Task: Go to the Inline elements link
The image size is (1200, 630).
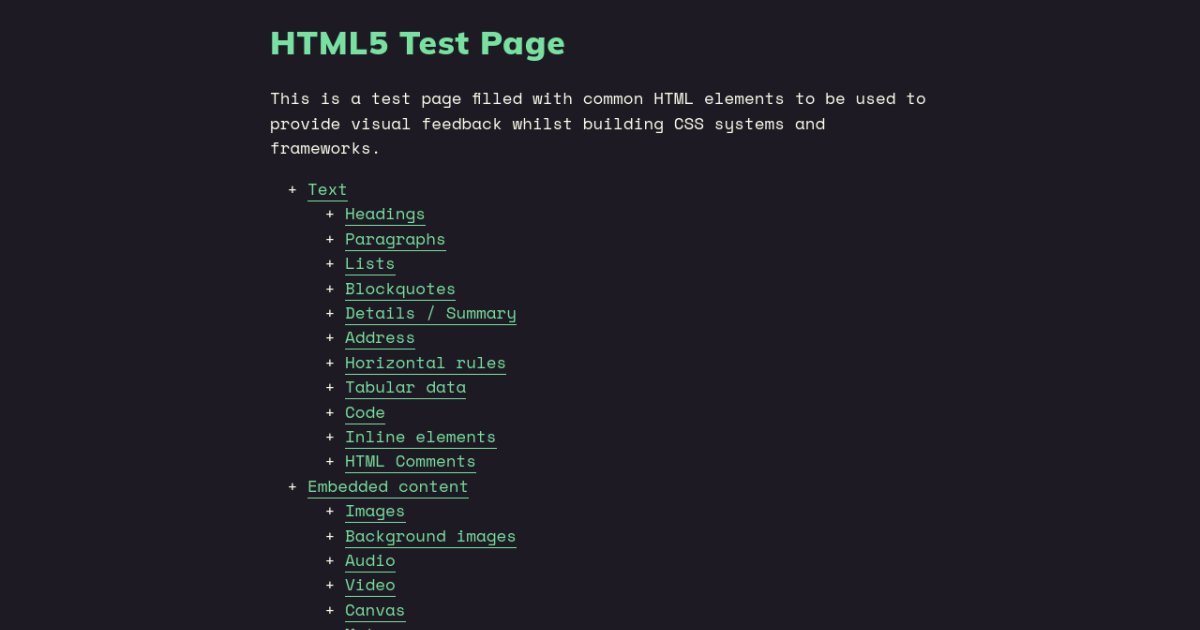Action: (420, 437)
